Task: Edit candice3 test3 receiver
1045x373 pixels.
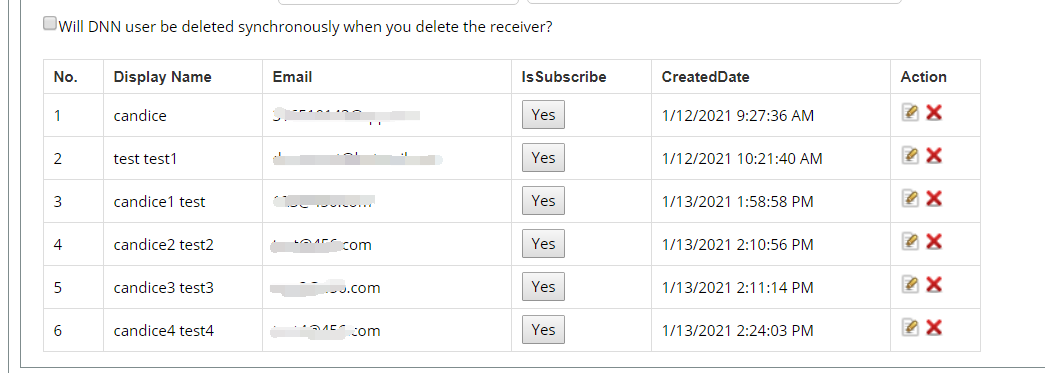Action: tap(910, 284)
